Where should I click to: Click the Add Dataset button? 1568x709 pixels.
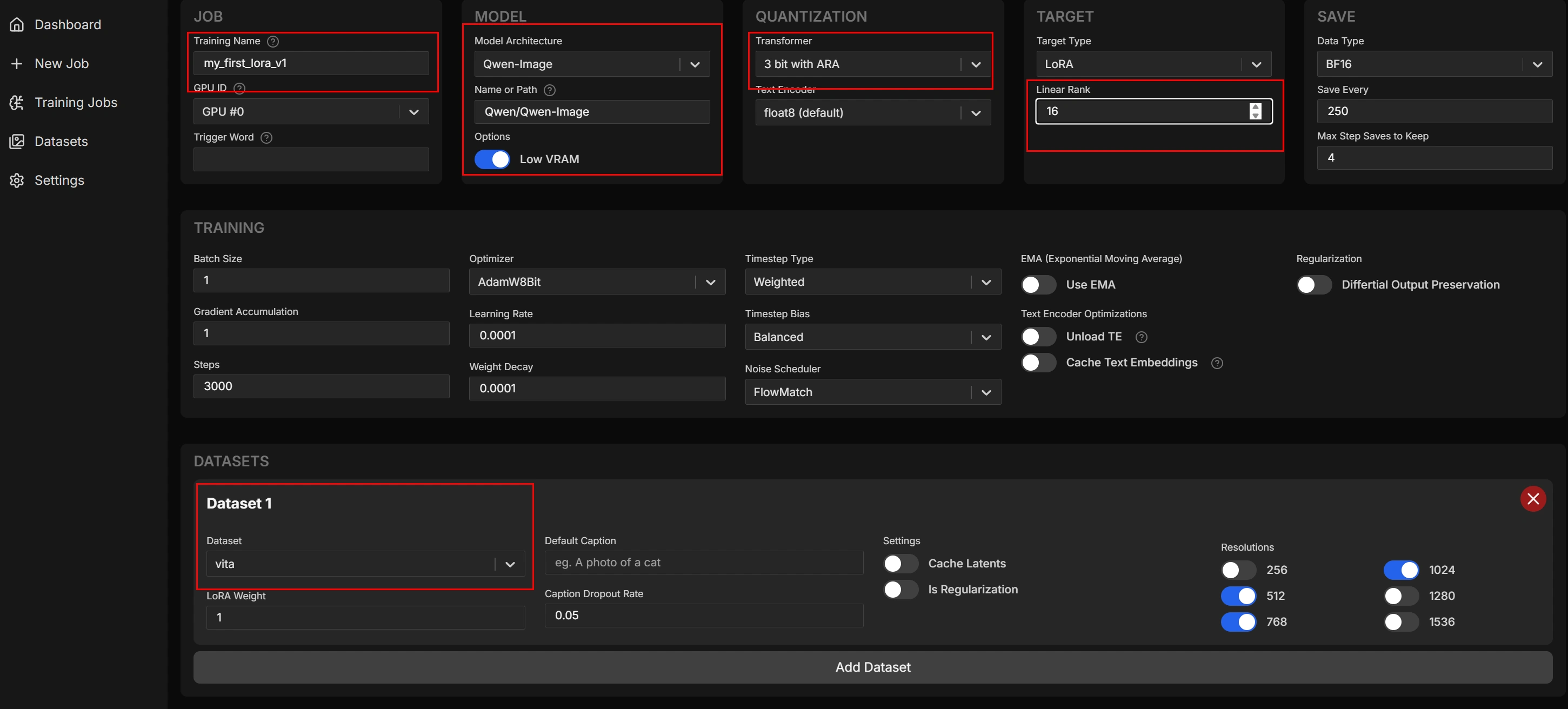click(872, 667)
